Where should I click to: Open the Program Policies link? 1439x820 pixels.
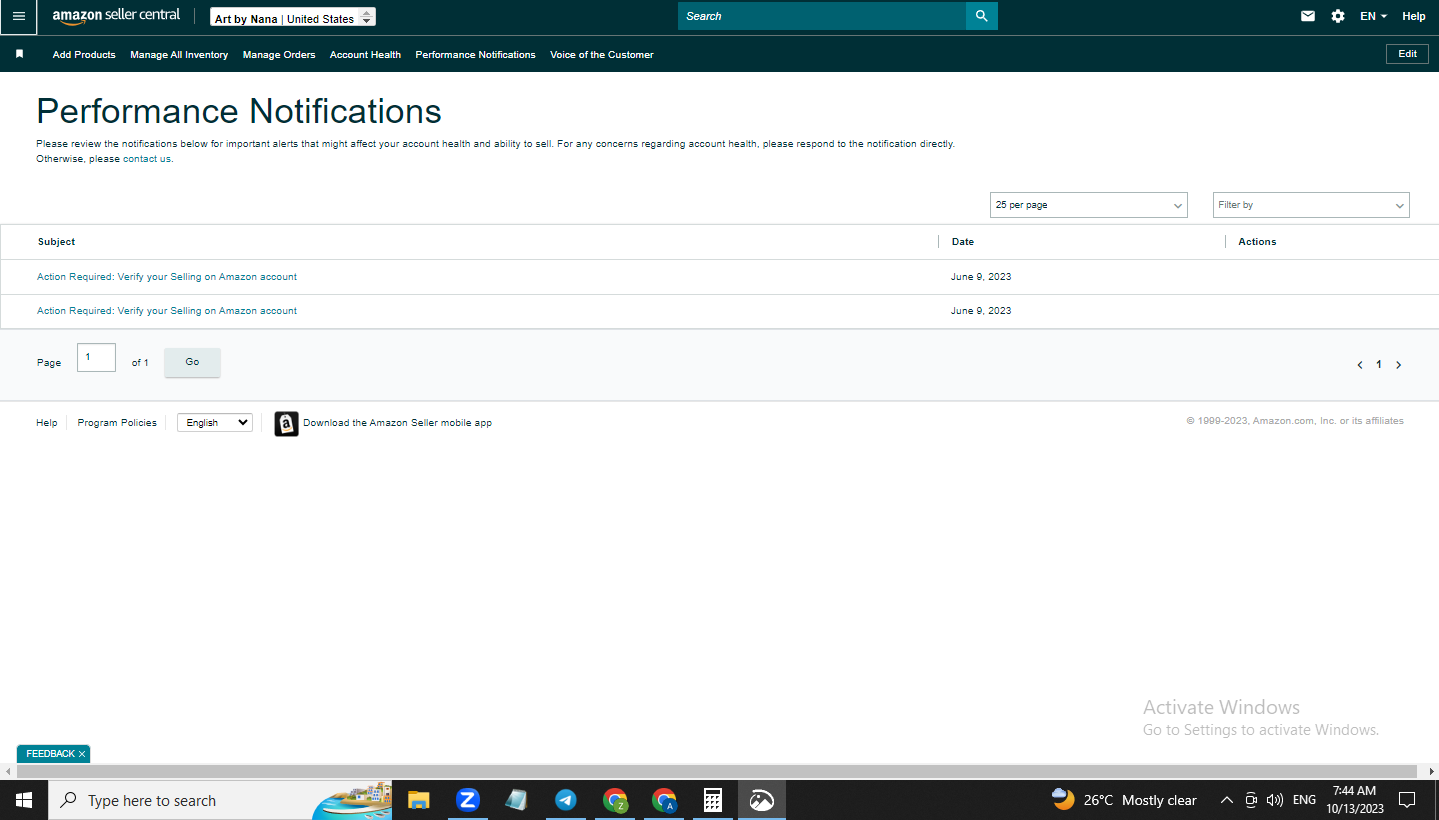tap(117, 423)
